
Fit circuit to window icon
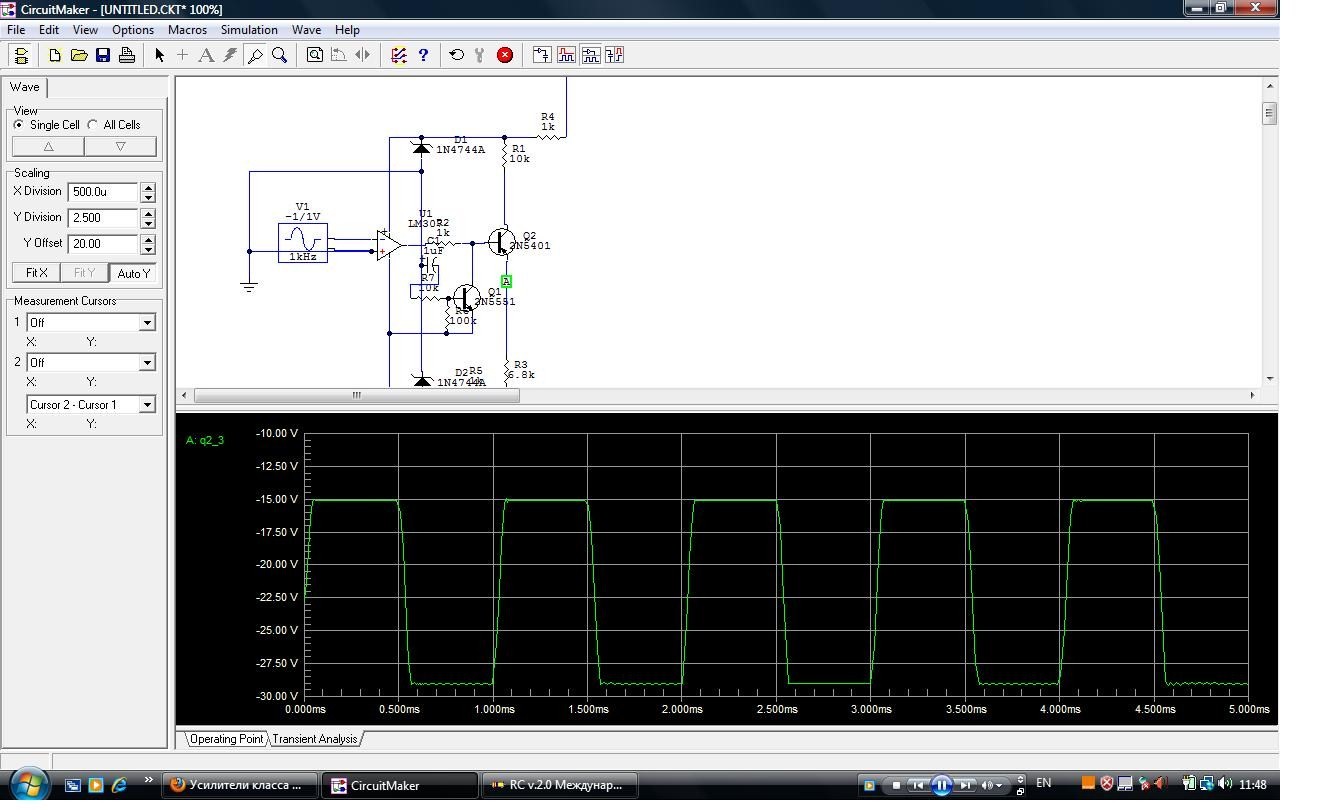315,55
